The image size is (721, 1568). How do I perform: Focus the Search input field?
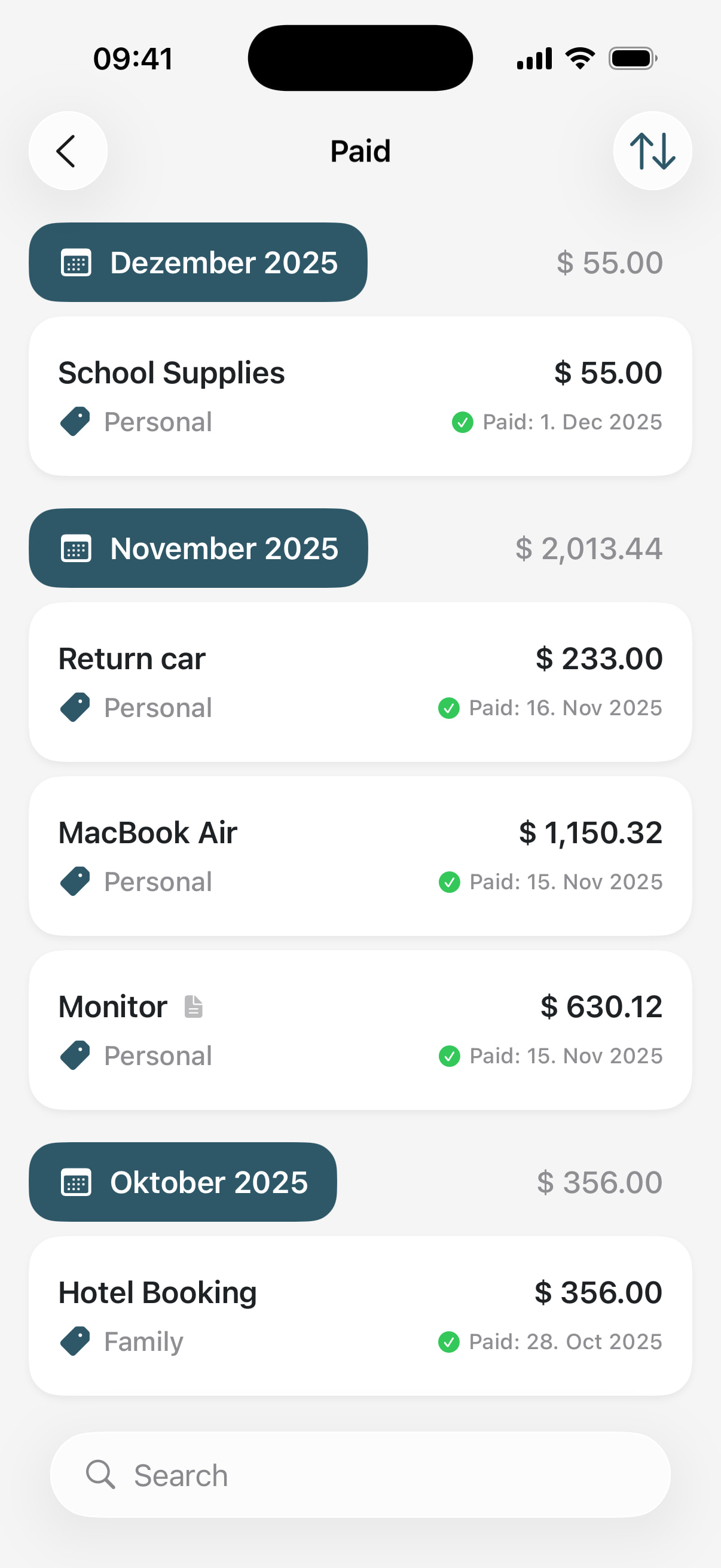click(377, 1475)
